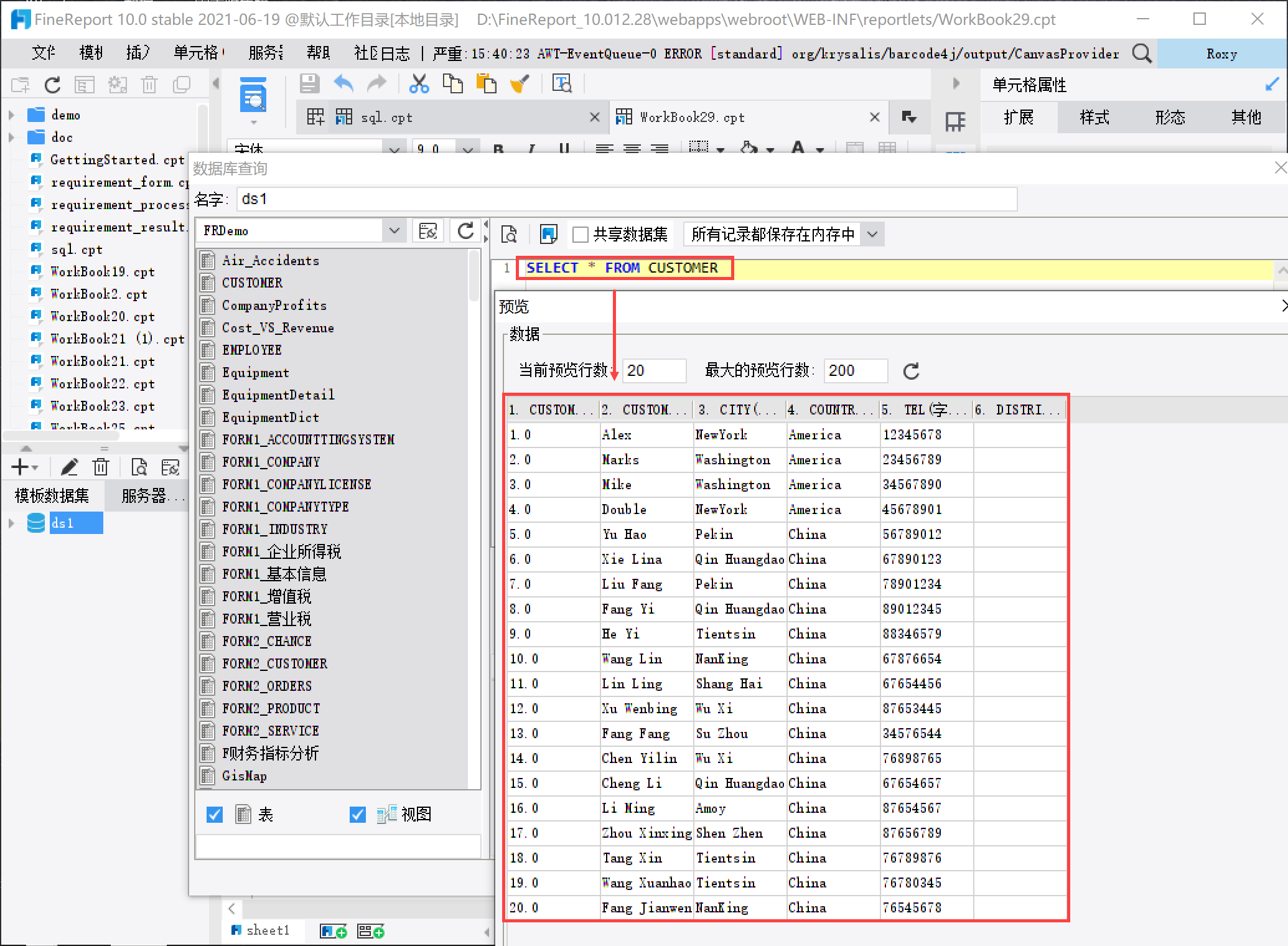Click the Format Painter brush icon

(x=520, y=83)
